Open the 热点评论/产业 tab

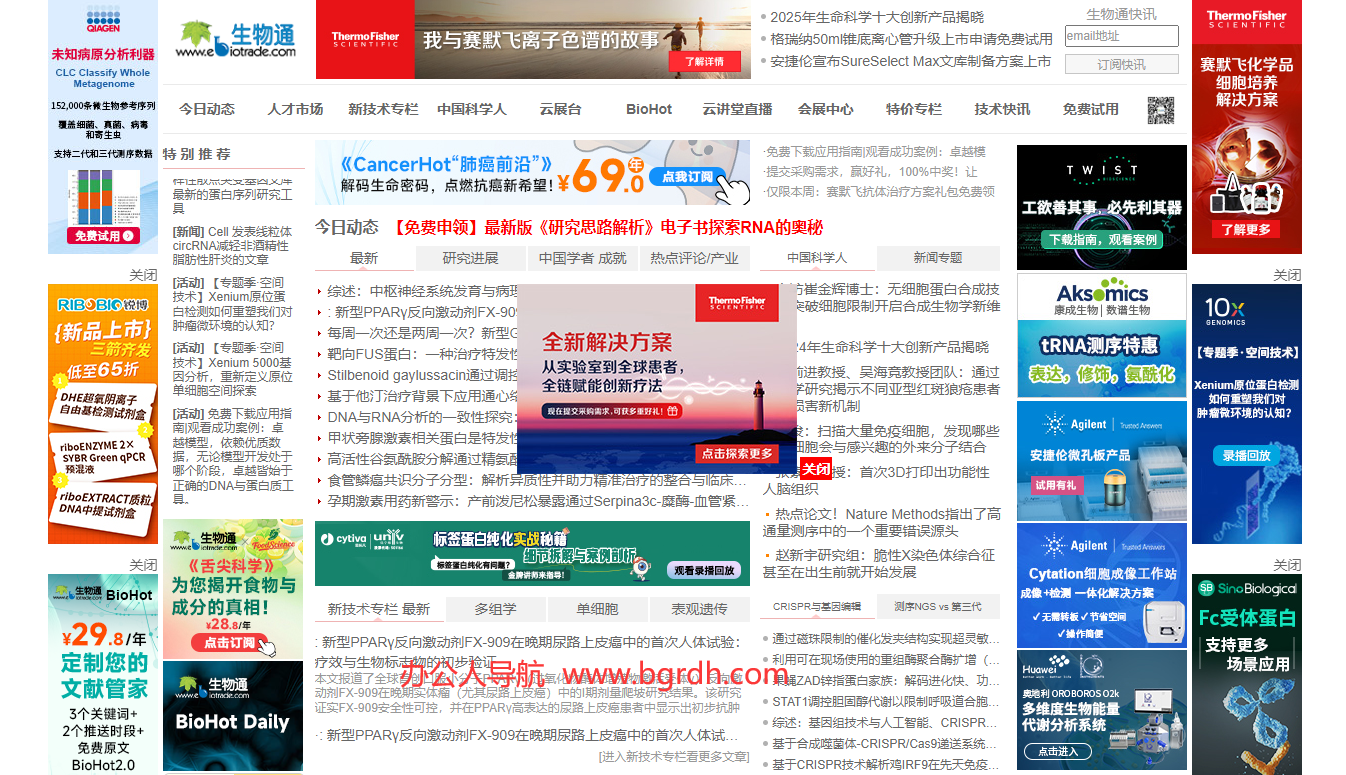(x=694, y=258)
